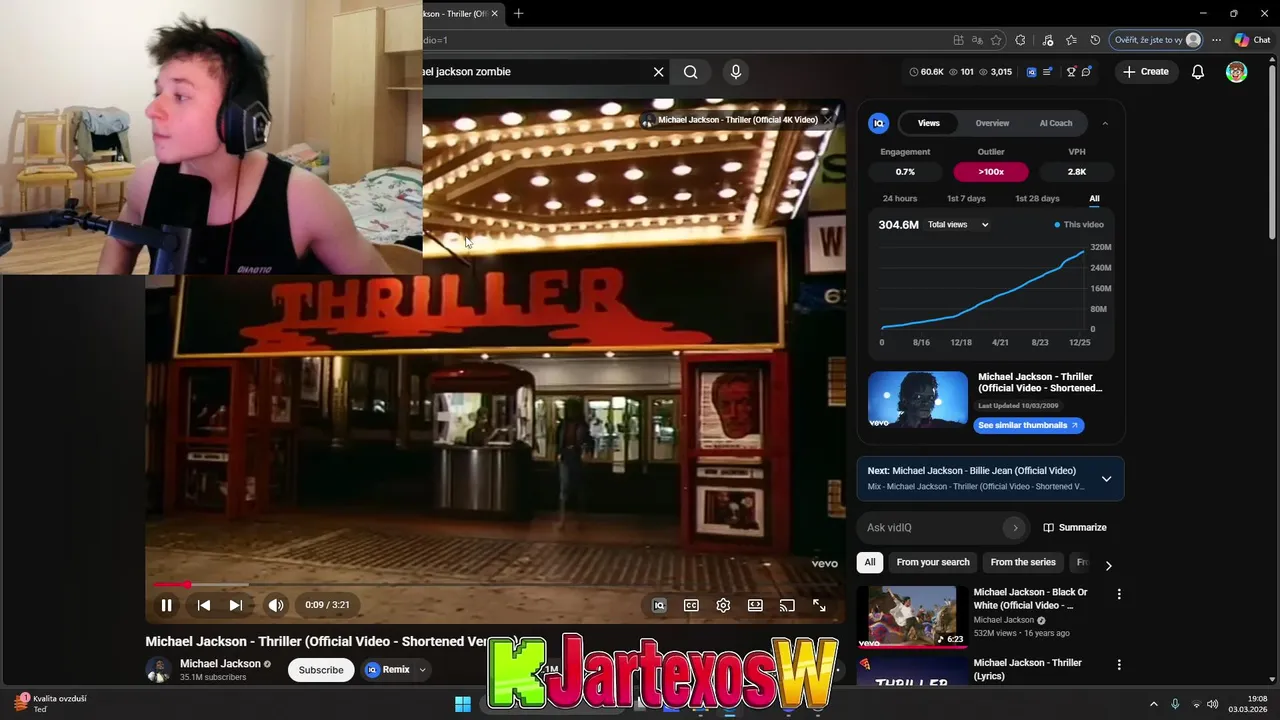The image size is (1280, 720).
Task: Cast video to a device
Action: [787, 605]
